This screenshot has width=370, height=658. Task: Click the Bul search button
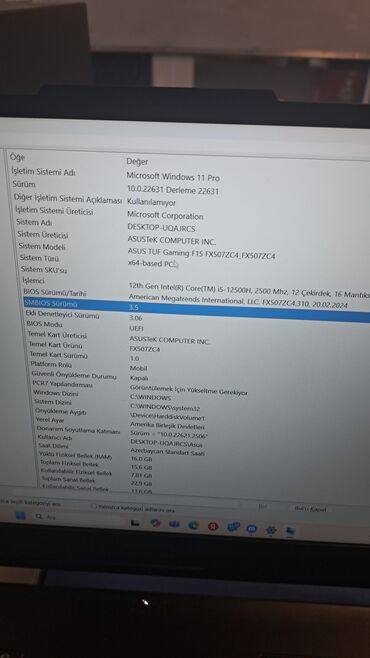click(263, 507)
